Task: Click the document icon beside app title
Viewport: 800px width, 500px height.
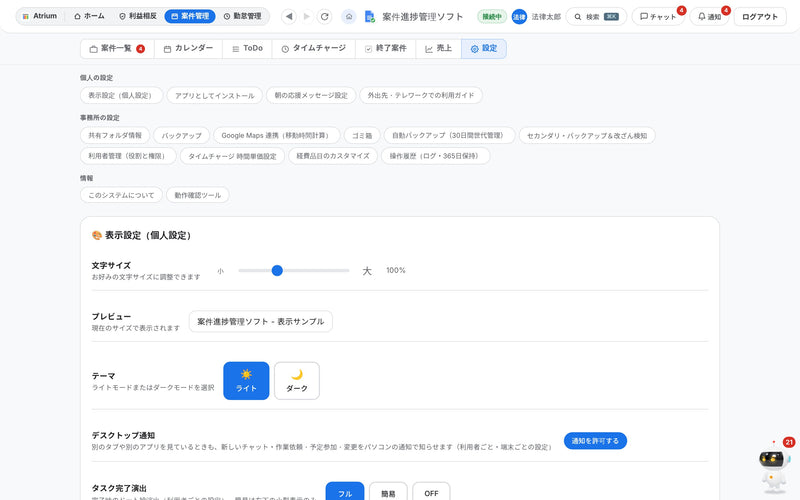Action: pyautogui.click(x=370, y=17)
